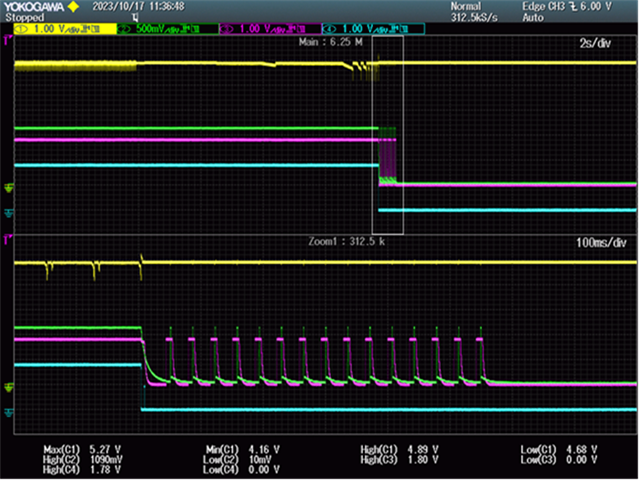The height and width of the screenshot is (480, 639).
Task: Click the green CH2 ground marker in main window
Action: (x=9, y=188)
